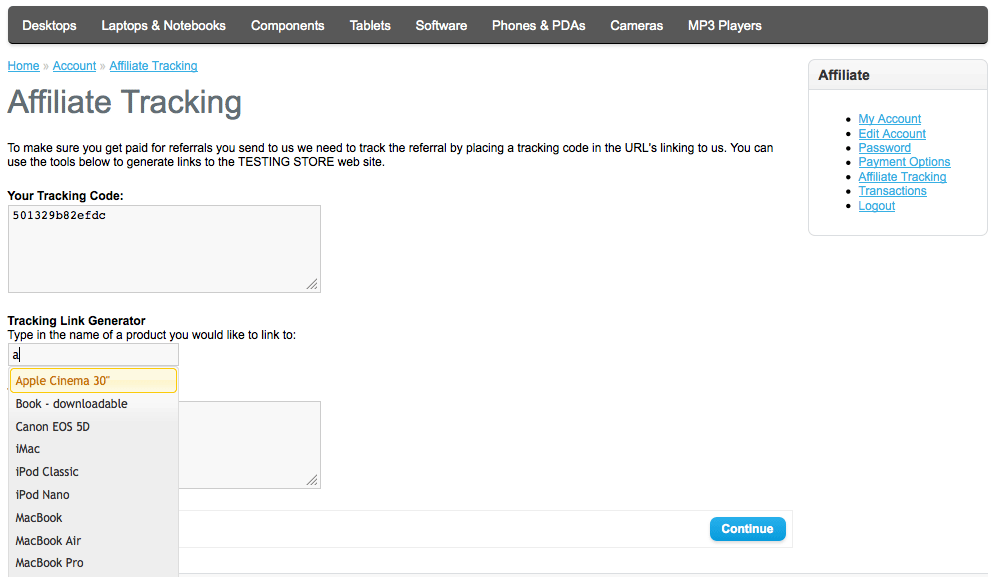This screenshot has width=1000, height=577.
Task: Click inside the tracking code text area
Action: (163, 249)
